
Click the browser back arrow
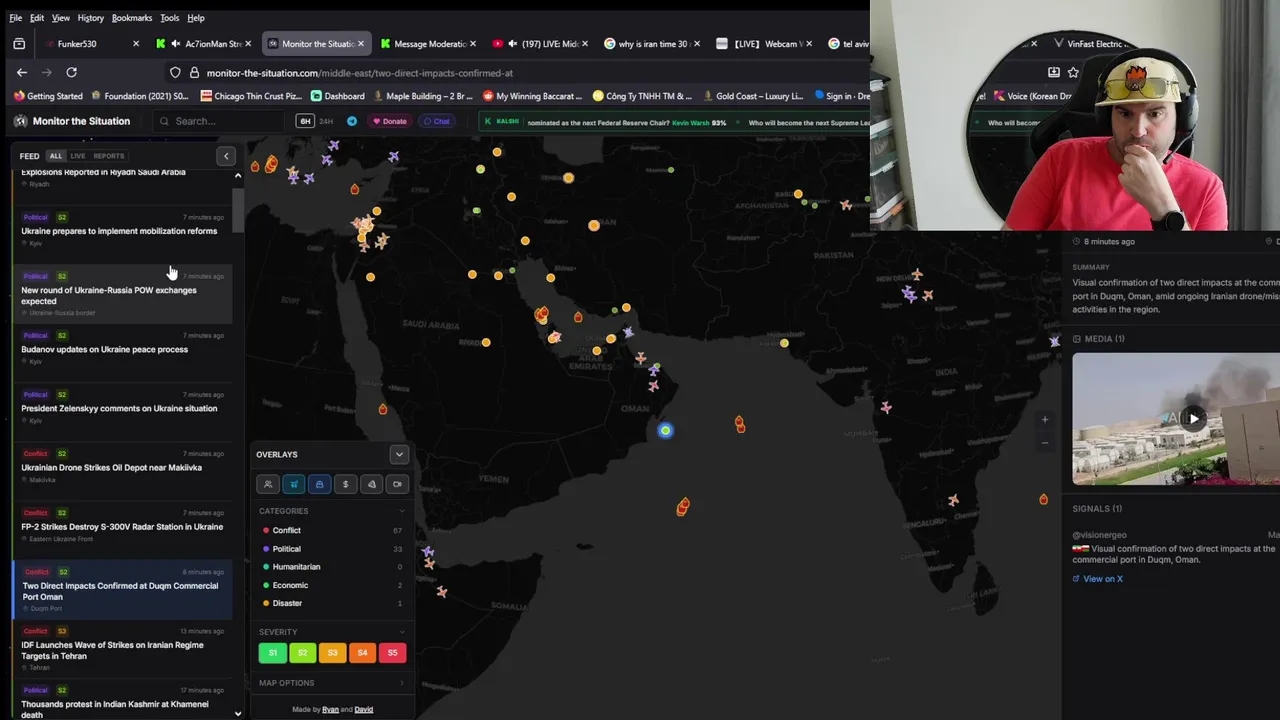(x=22, y=72)
